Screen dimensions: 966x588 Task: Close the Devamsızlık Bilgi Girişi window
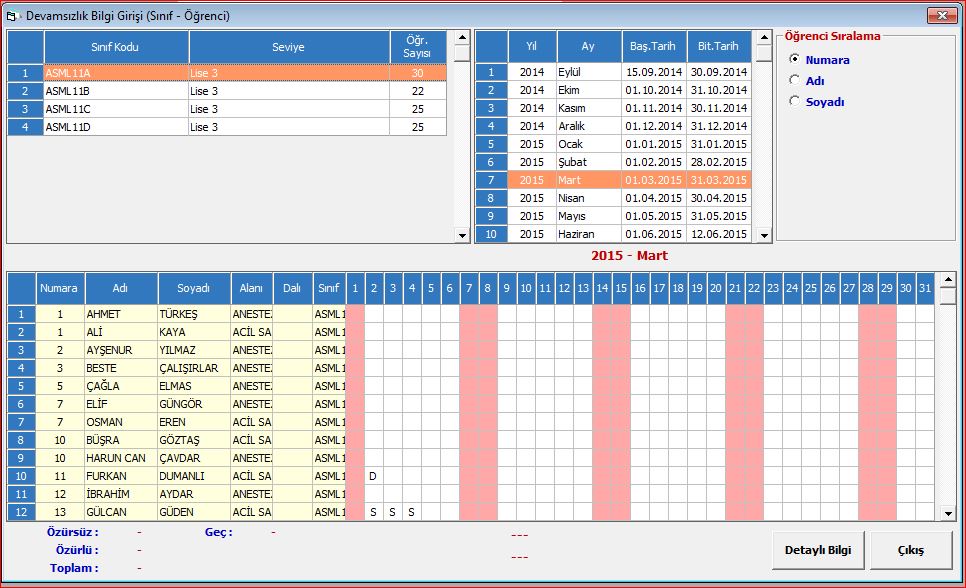(x=940, y=15)
